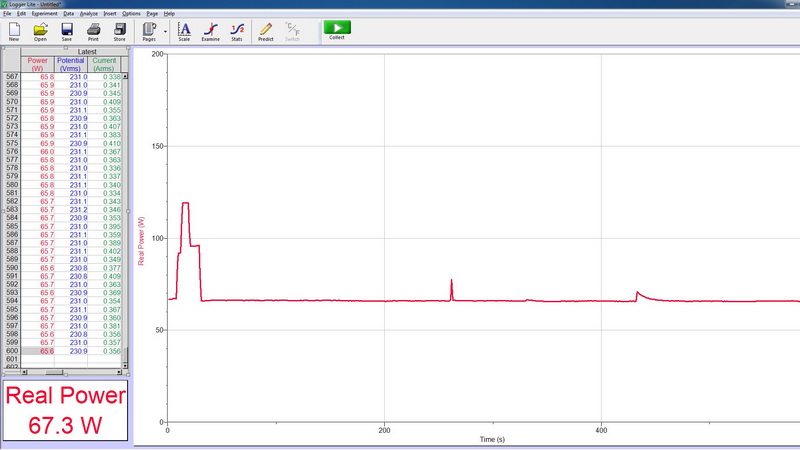Open the Analyze menu

(90, 13)
